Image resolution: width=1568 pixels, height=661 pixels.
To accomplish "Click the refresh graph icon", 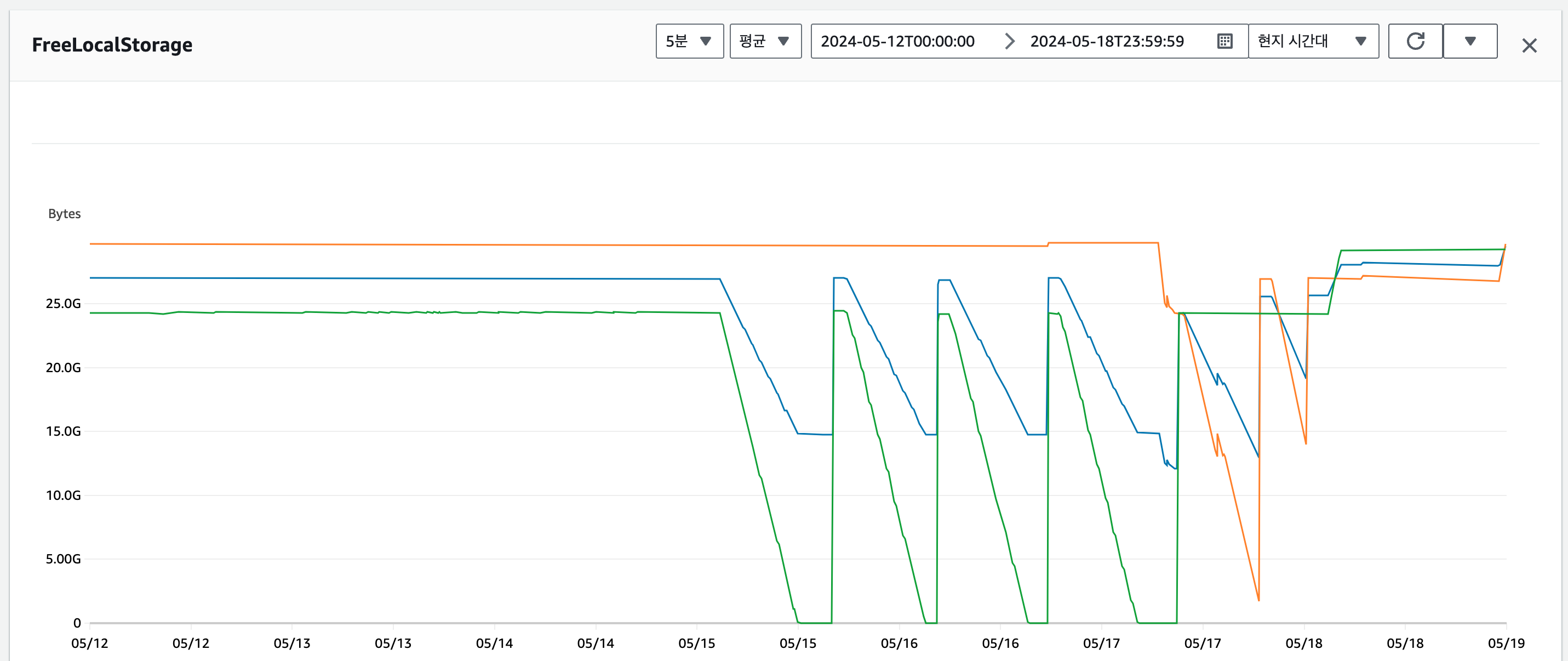I will coord(1415,42).
